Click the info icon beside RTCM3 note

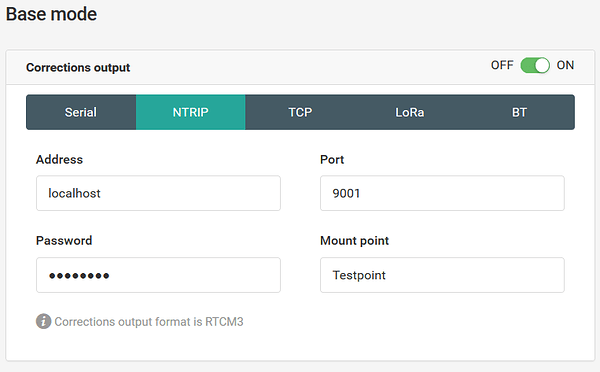click(44, 321)
